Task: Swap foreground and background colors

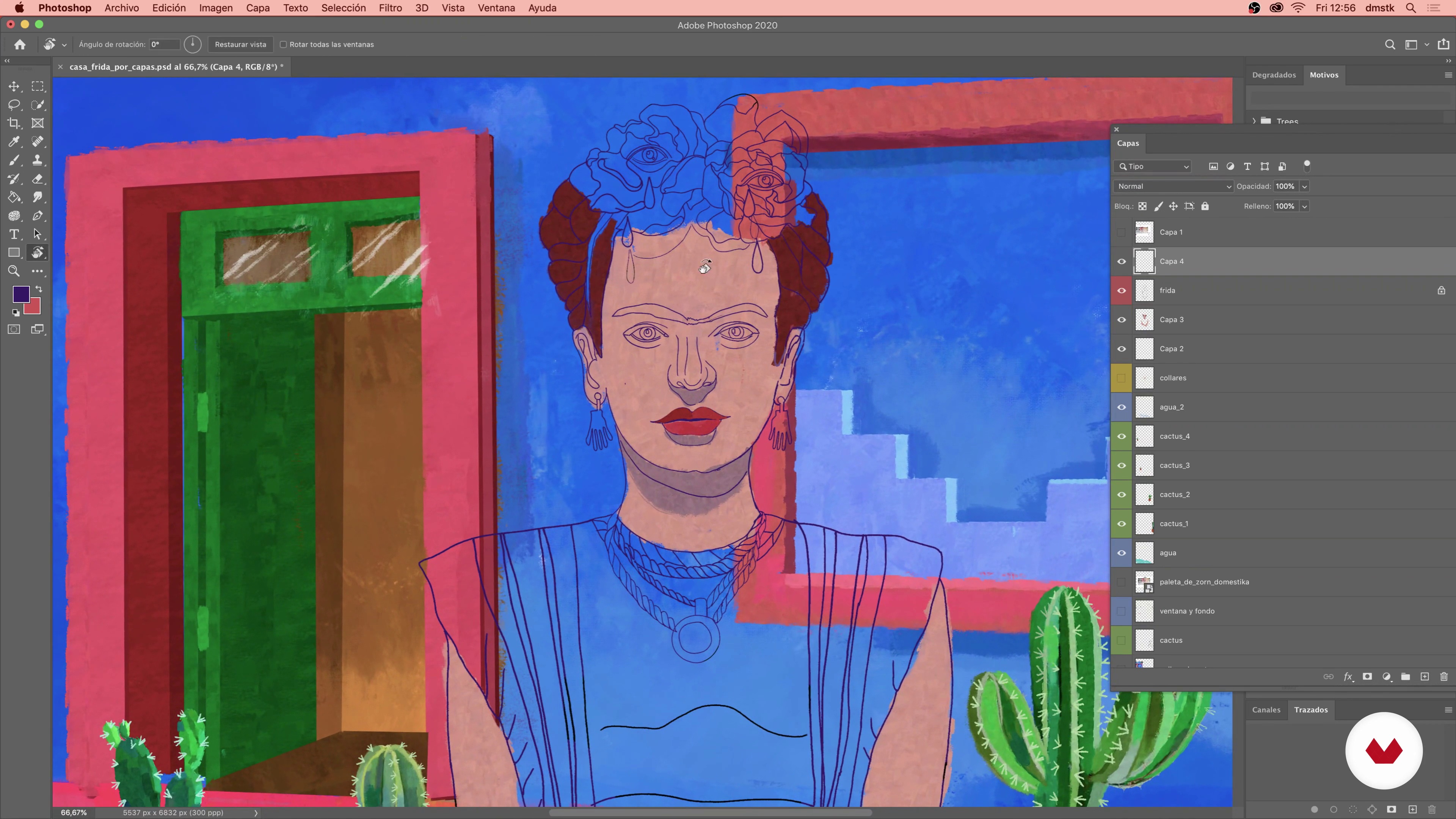Action: click(39, 289)
